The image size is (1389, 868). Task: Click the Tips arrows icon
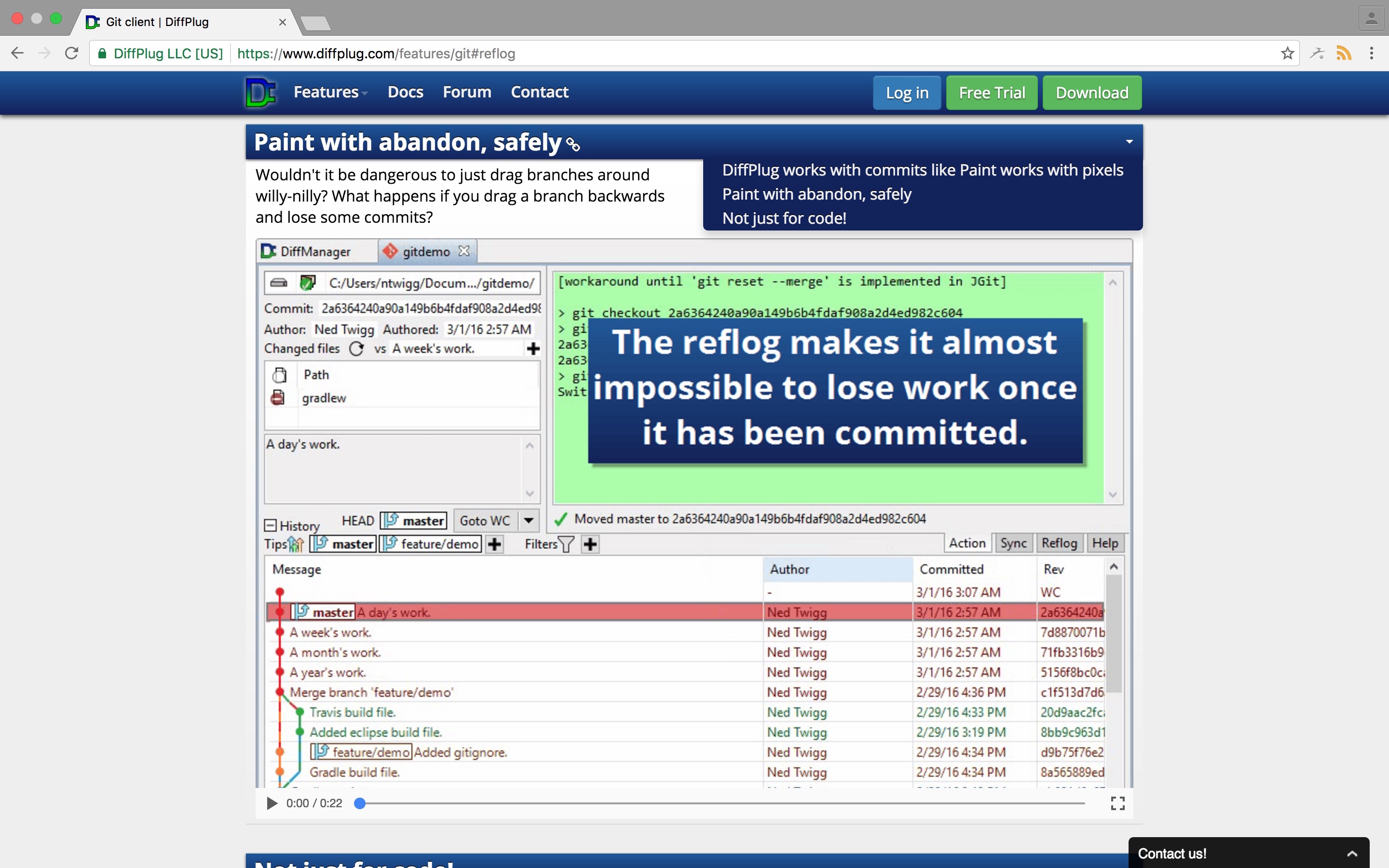pyautogui.click(x=296, y=543)
